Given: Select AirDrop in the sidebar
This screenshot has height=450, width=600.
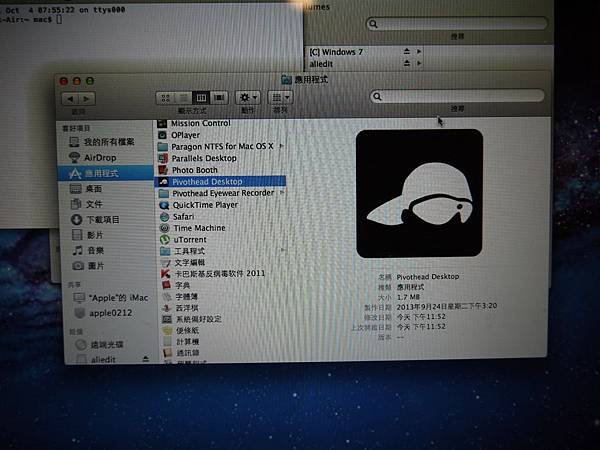Looking at the screenshot, I should 92,158.
